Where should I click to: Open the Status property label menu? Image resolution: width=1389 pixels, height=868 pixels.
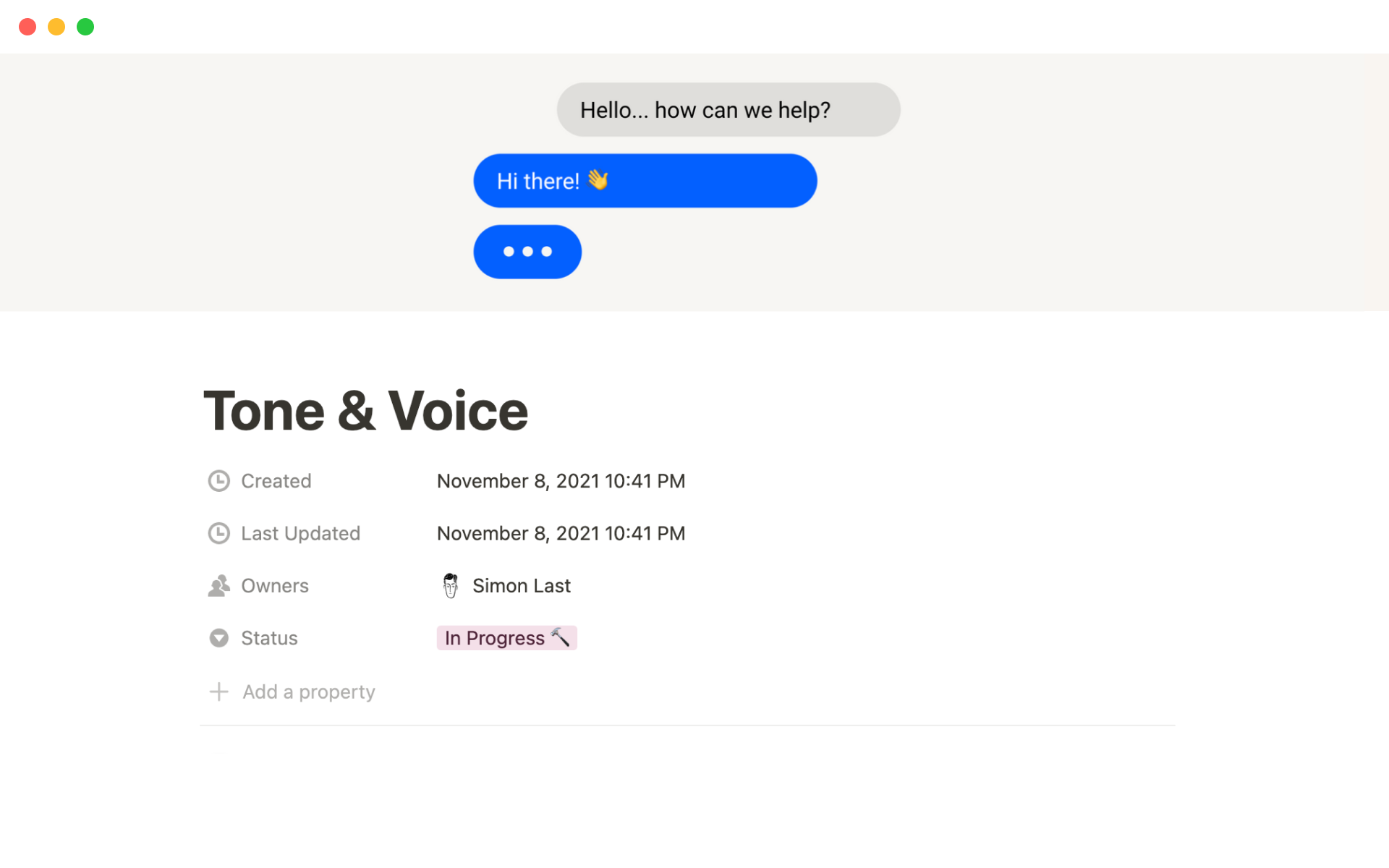(269, 638)
